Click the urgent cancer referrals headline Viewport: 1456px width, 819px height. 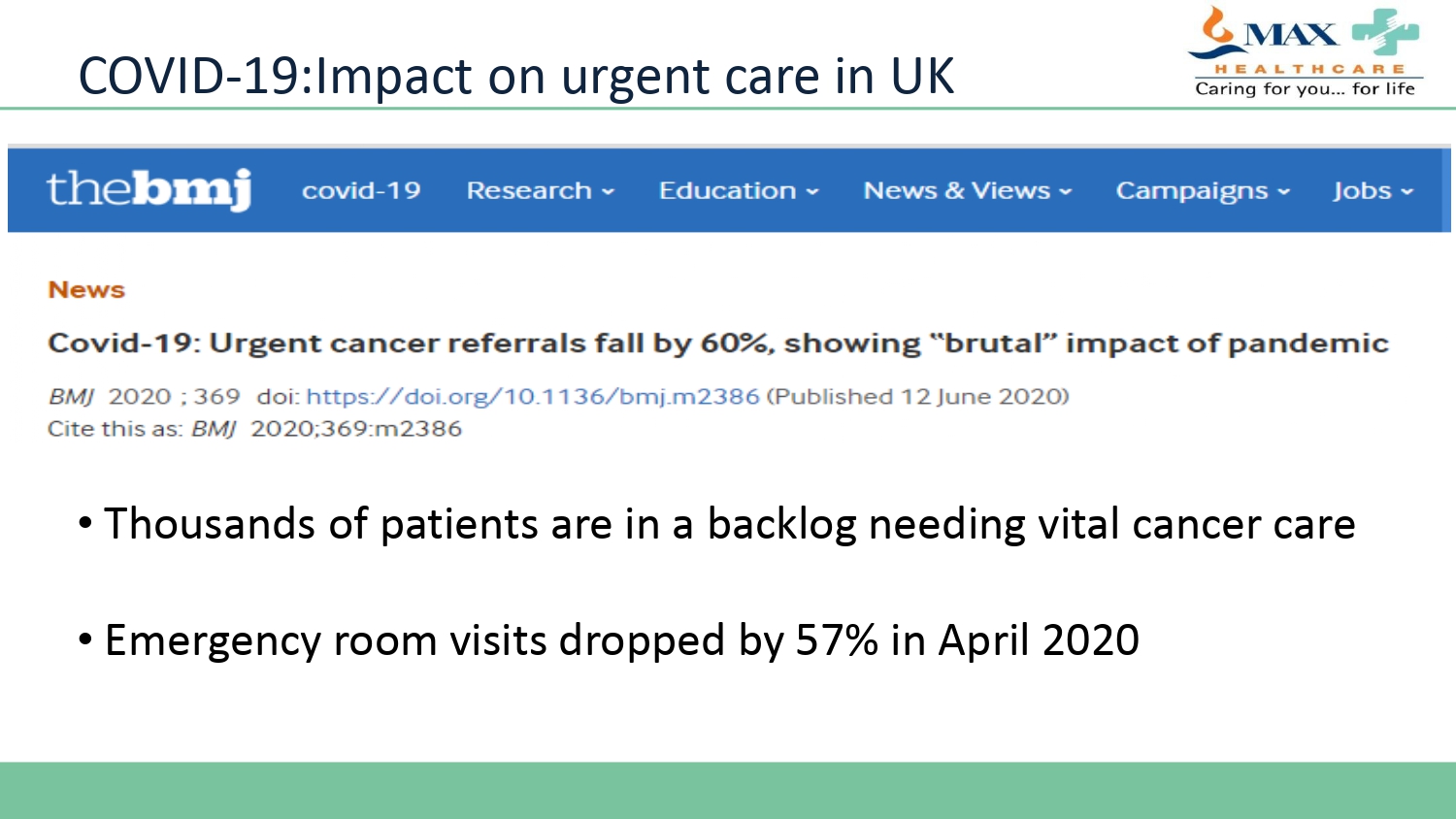point(717,343)
